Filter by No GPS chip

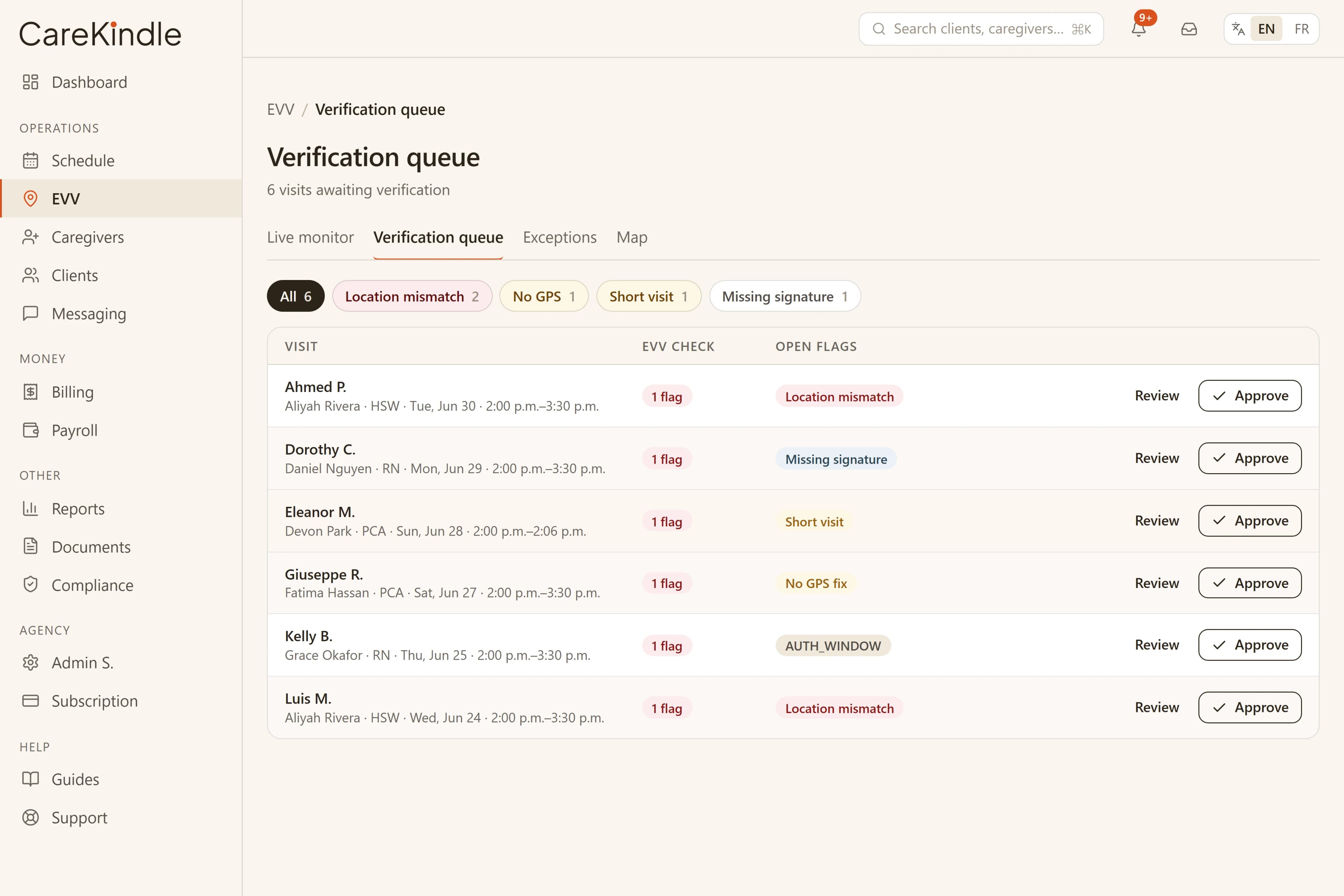point(544,296)
